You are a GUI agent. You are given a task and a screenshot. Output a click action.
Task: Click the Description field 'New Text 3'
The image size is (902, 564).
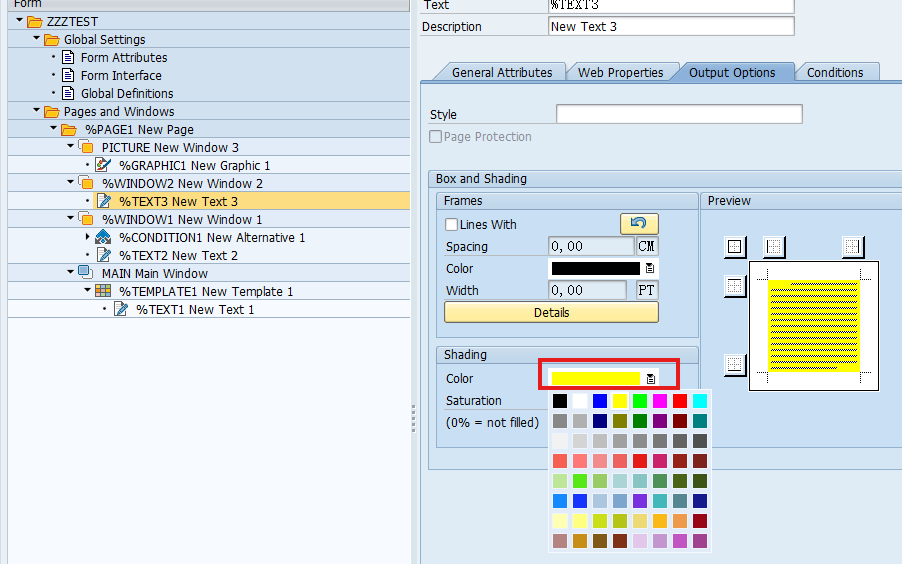coord(671,26)
